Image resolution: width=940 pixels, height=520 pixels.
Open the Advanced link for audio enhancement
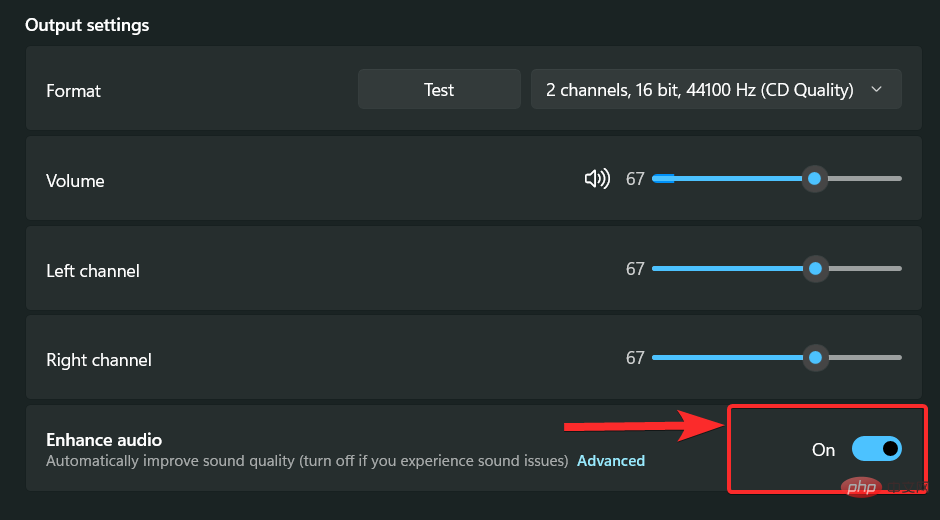click(611, 461)
